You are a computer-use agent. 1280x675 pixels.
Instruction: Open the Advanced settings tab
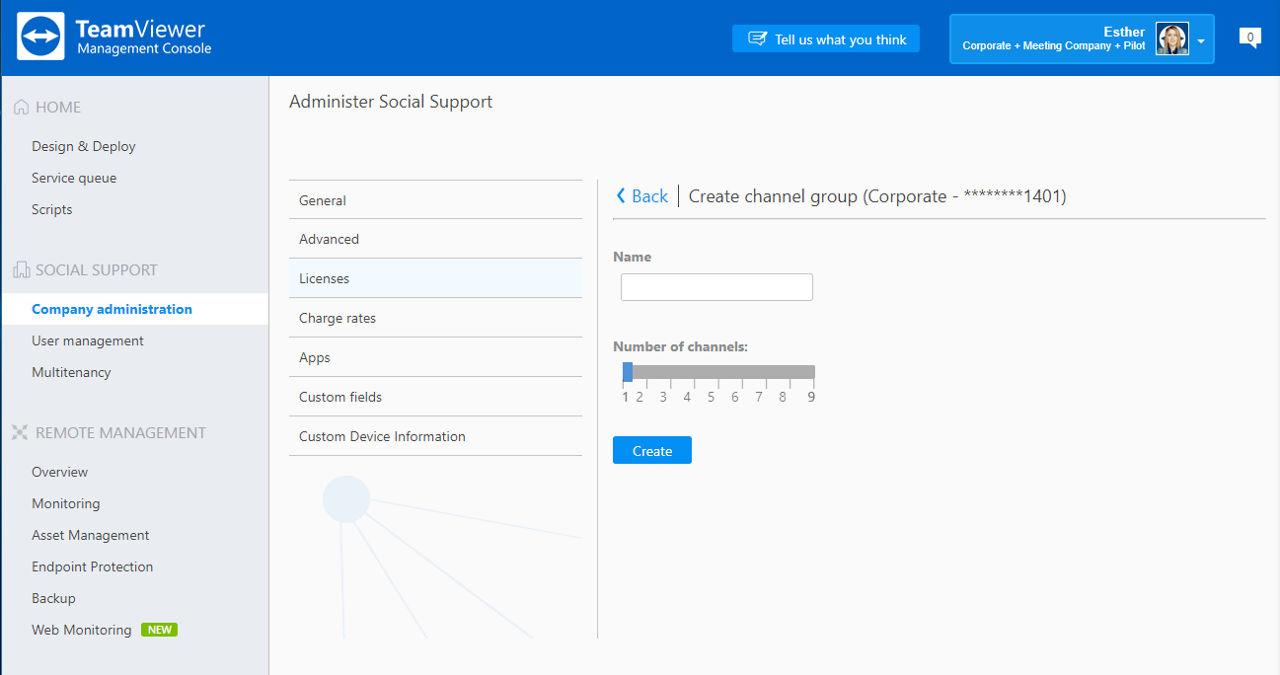[x=435, y=239]
